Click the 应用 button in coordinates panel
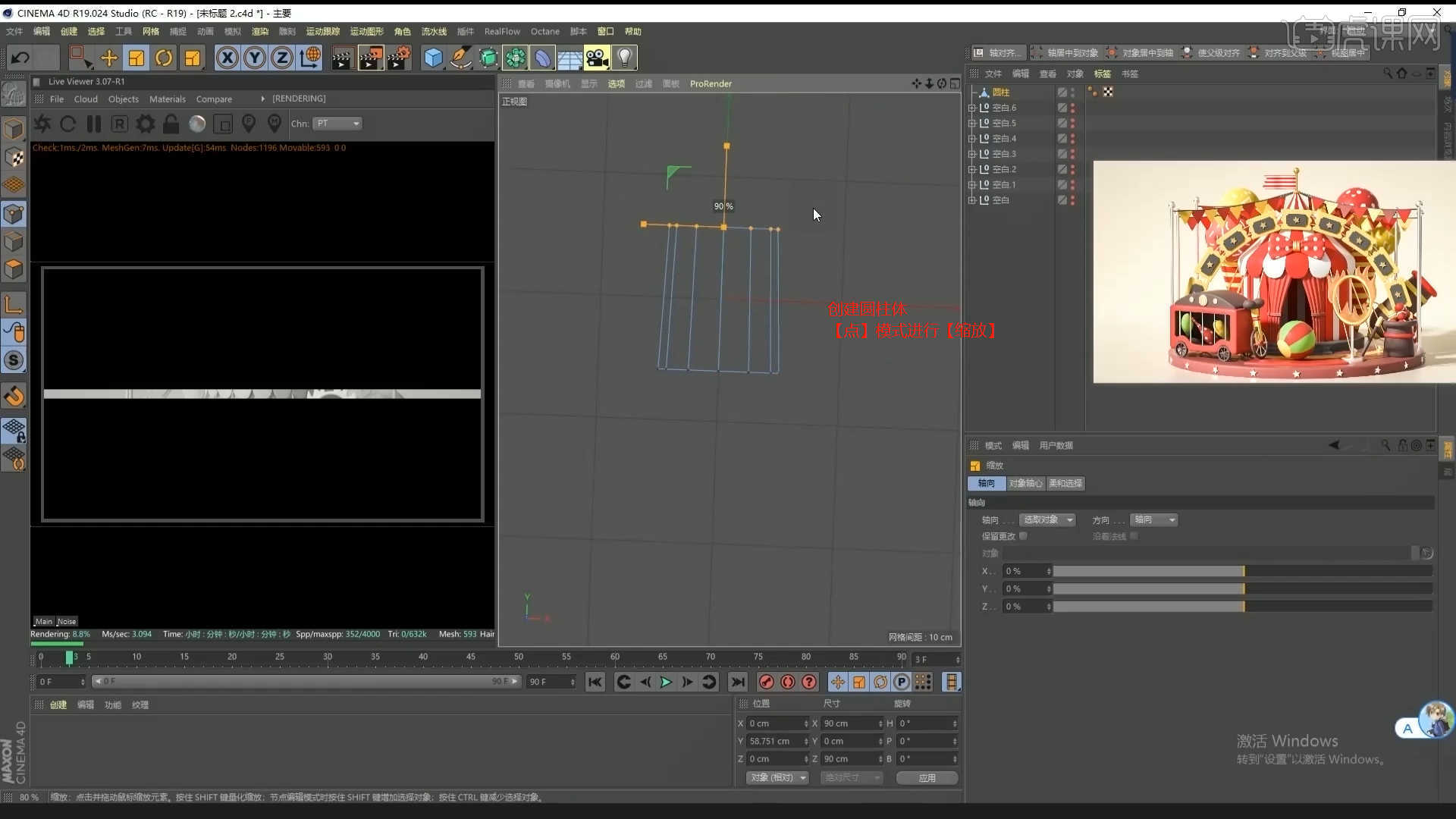The height and width of the screenshot is (819, 1456). 927,777
